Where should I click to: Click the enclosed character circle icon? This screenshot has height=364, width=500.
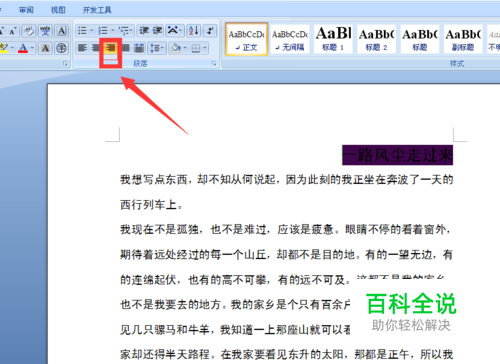tap(61, 48)
